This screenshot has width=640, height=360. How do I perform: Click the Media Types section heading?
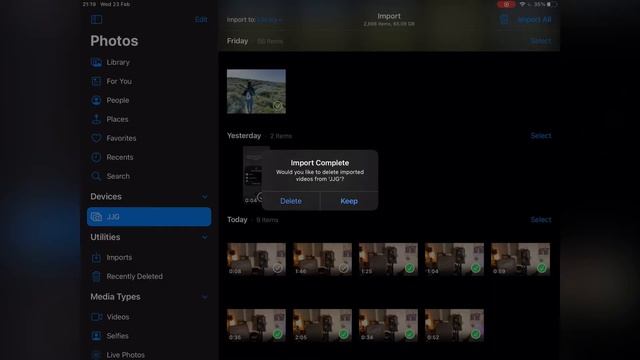coord(116,297)
